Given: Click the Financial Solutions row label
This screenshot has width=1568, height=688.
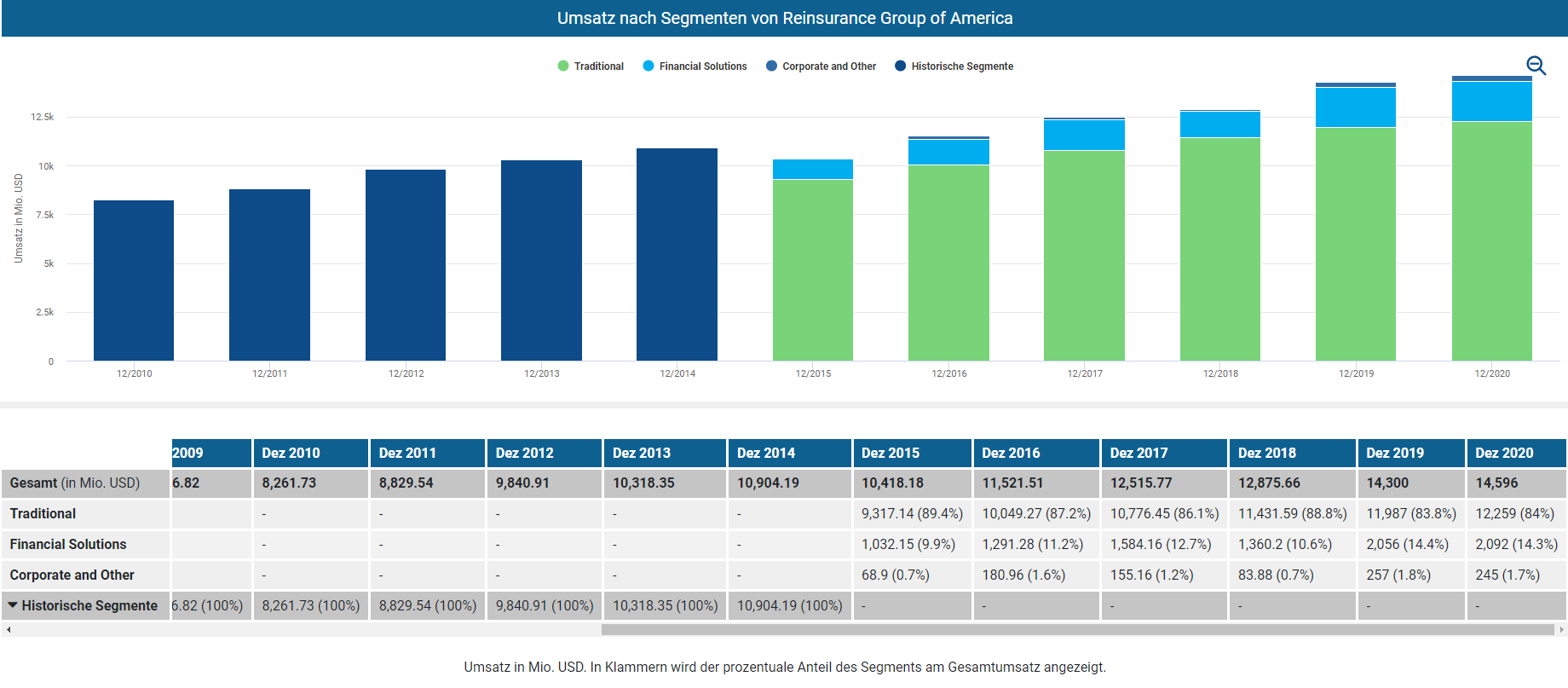Looking at the screenshot, I should [x=68, y=544].
